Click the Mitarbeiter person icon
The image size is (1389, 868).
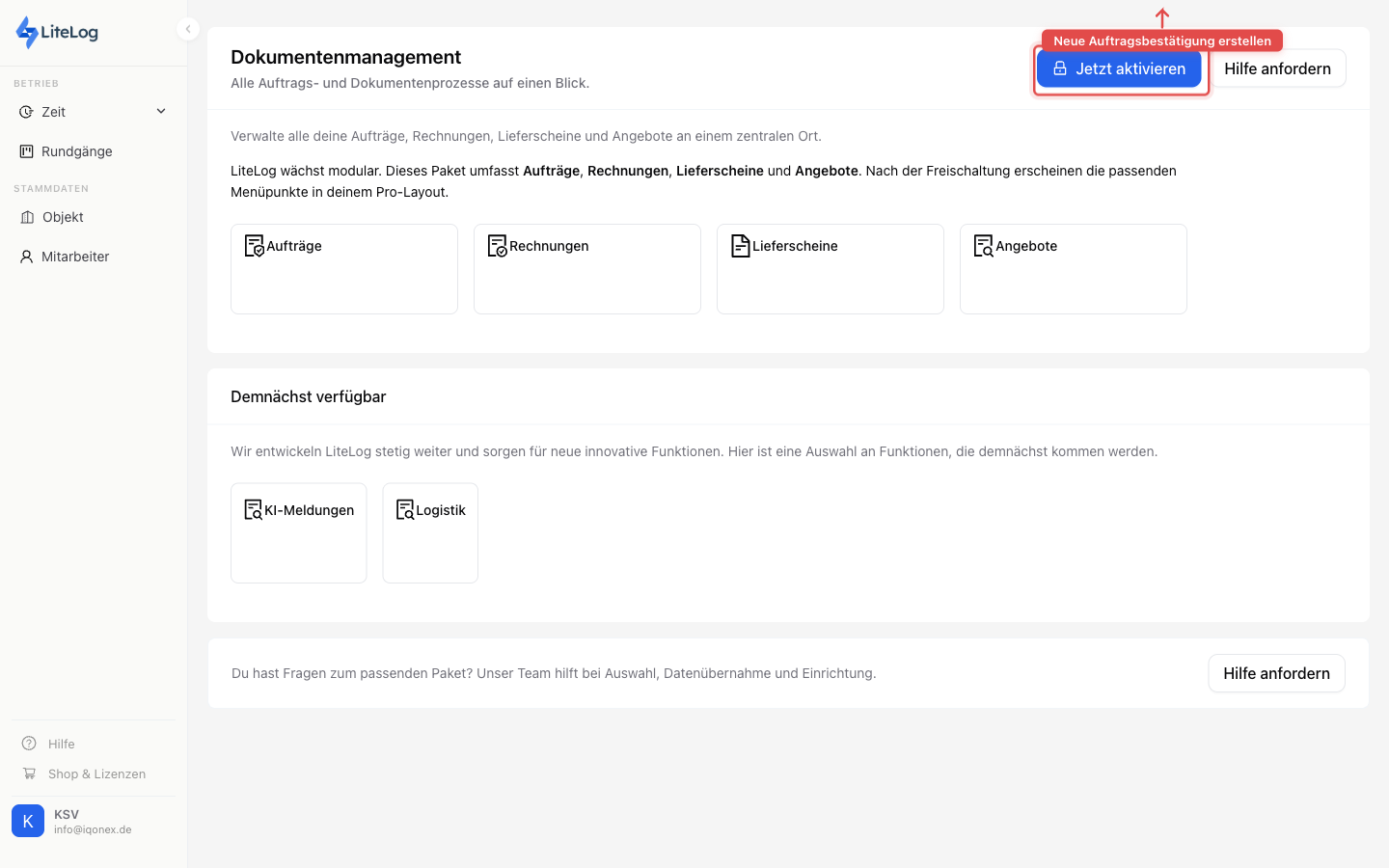coord(27,256)
